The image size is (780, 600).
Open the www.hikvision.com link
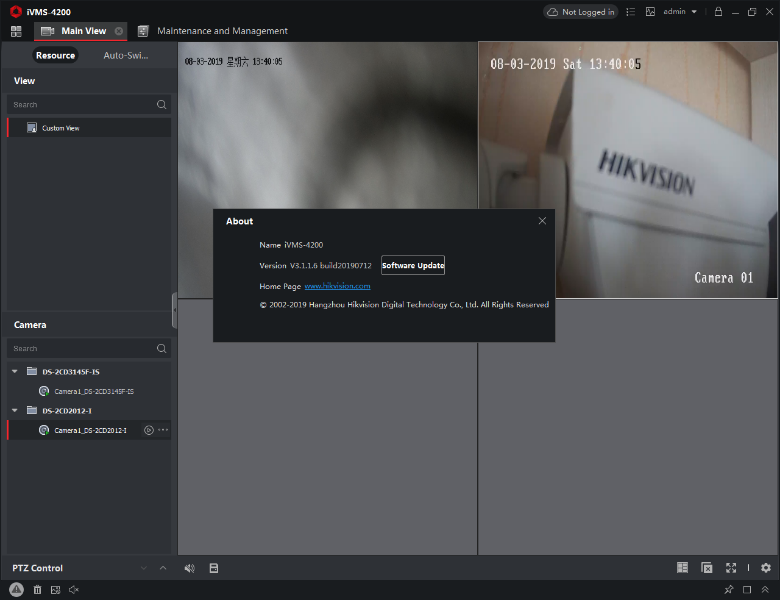point(337,286)
